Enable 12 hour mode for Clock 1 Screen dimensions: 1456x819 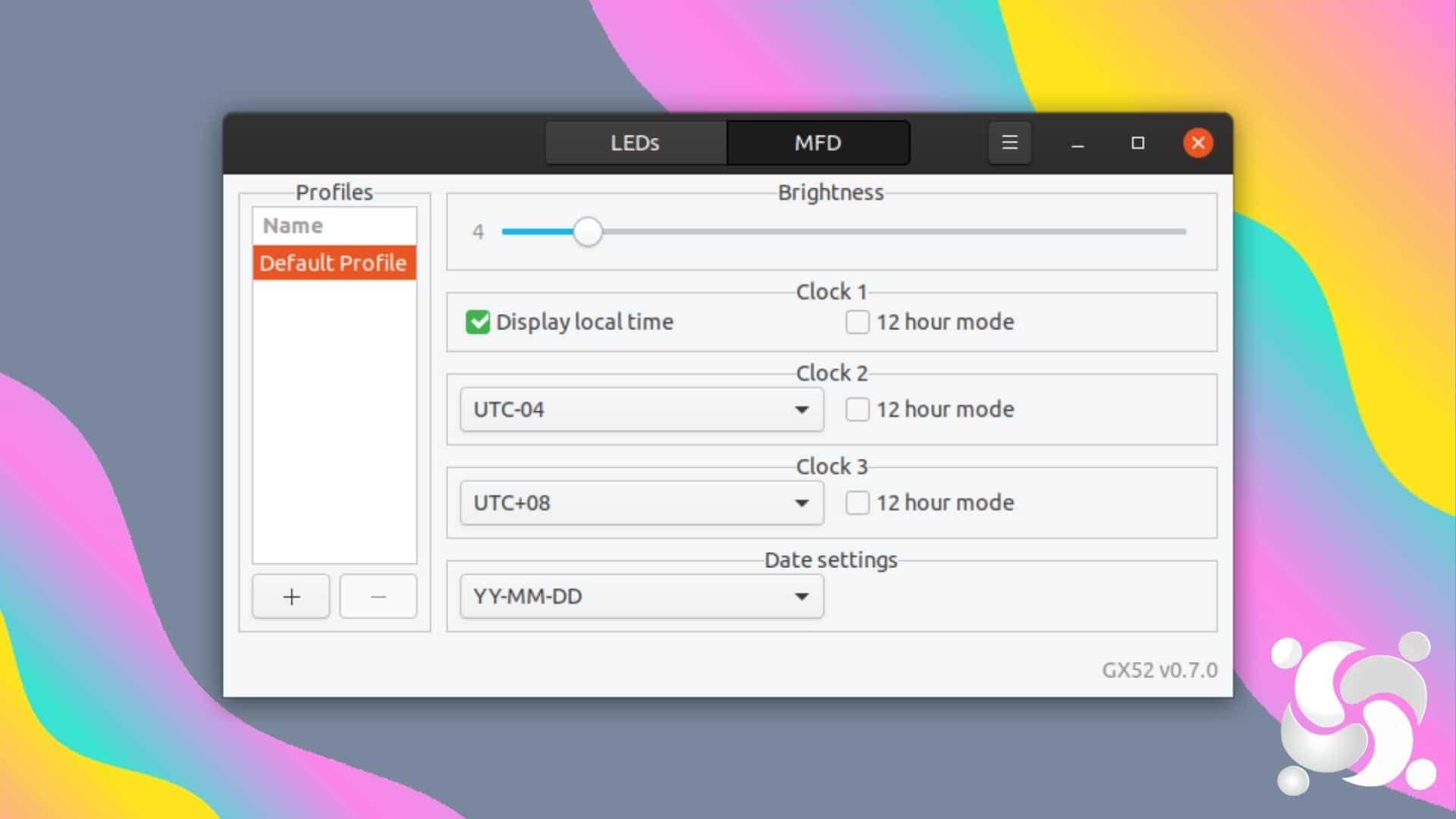[x=858, y=322]
